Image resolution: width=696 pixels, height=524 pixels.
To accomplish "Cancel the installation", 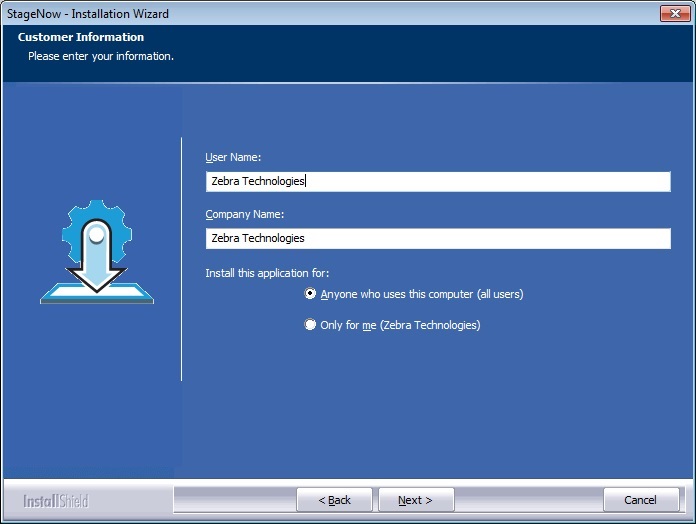I will point(640,500).
